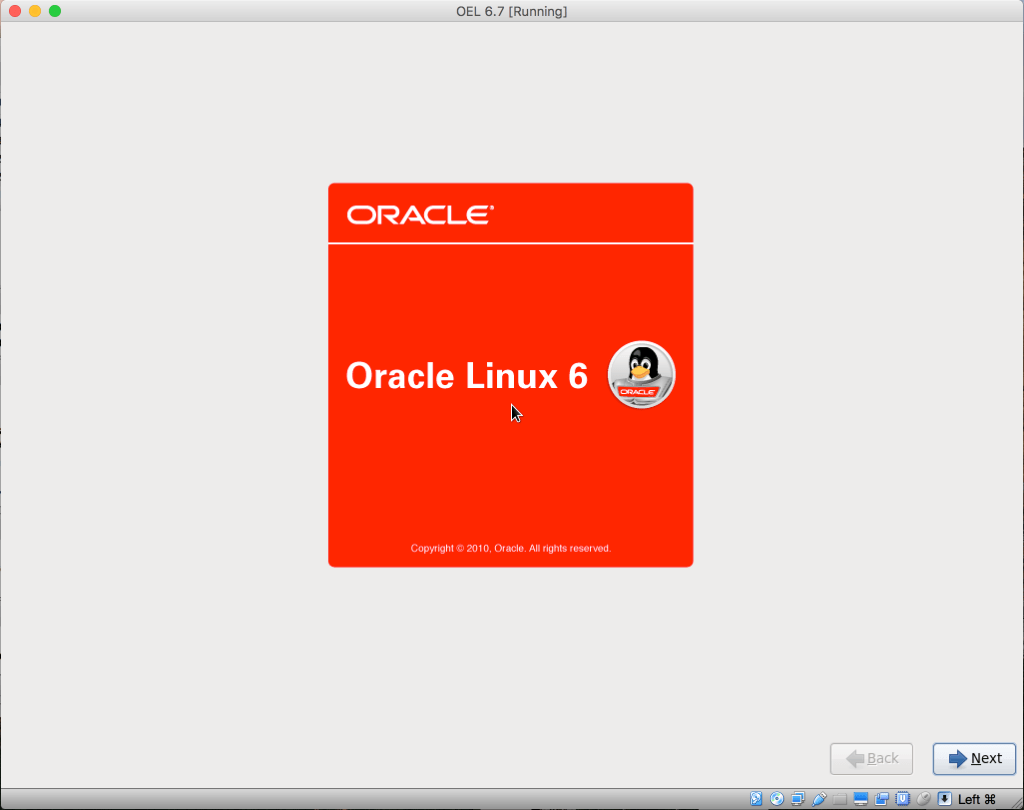Click the hard disk activity status icon
This screenshot has height=810, width=1024.
(x=756, y=799)
